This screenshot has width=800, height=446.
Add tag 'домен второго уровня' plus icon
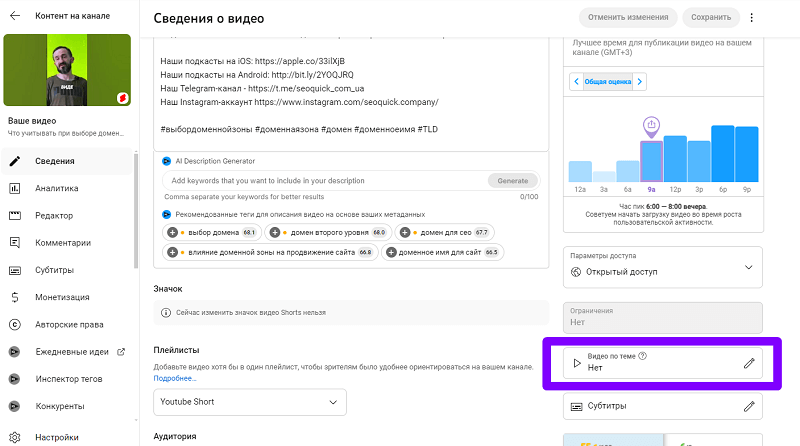pyautogui.click(x=274, y=232)
